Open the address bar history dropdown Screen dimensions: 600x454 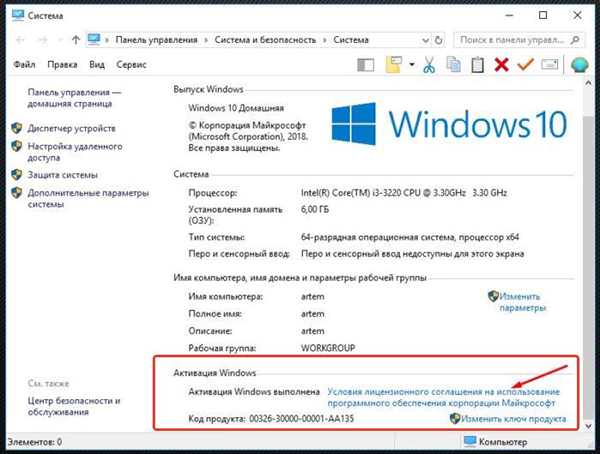pyautogui.click(x=425, y=40)
